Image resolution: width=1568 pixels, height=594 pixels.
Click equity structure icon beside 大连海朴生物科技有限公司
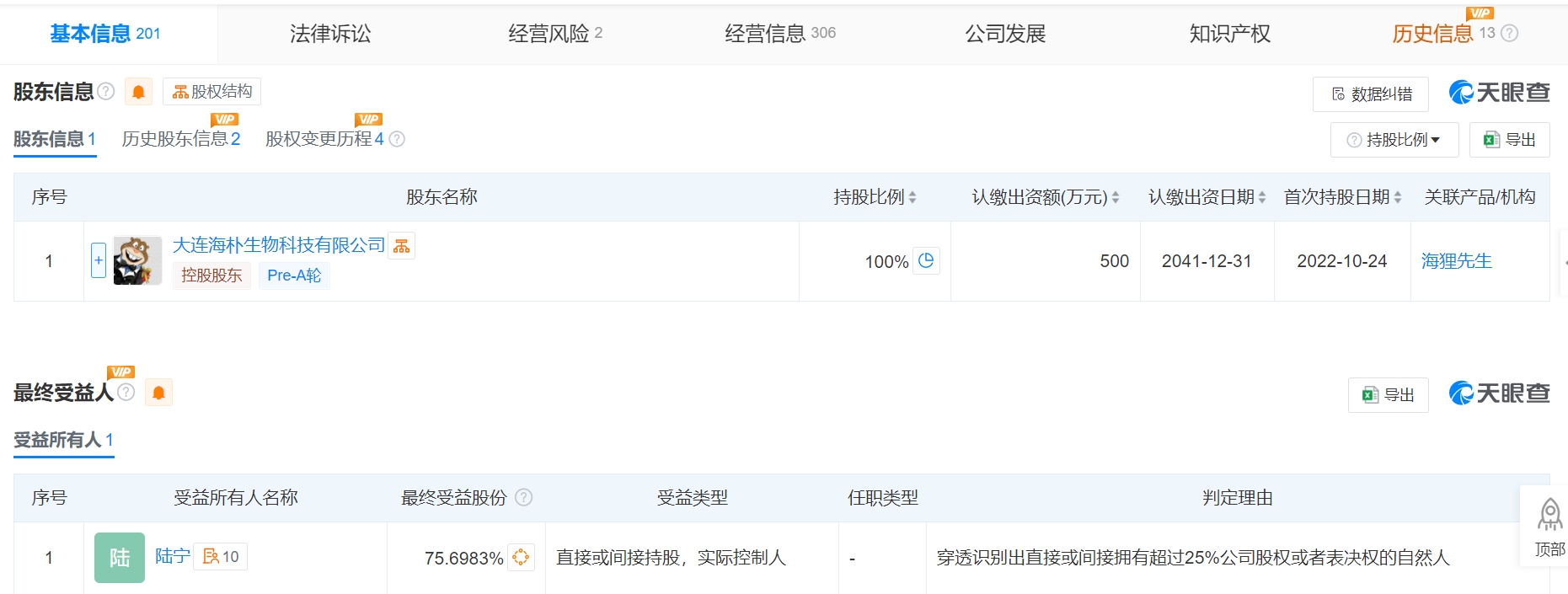tap(402, 246)
